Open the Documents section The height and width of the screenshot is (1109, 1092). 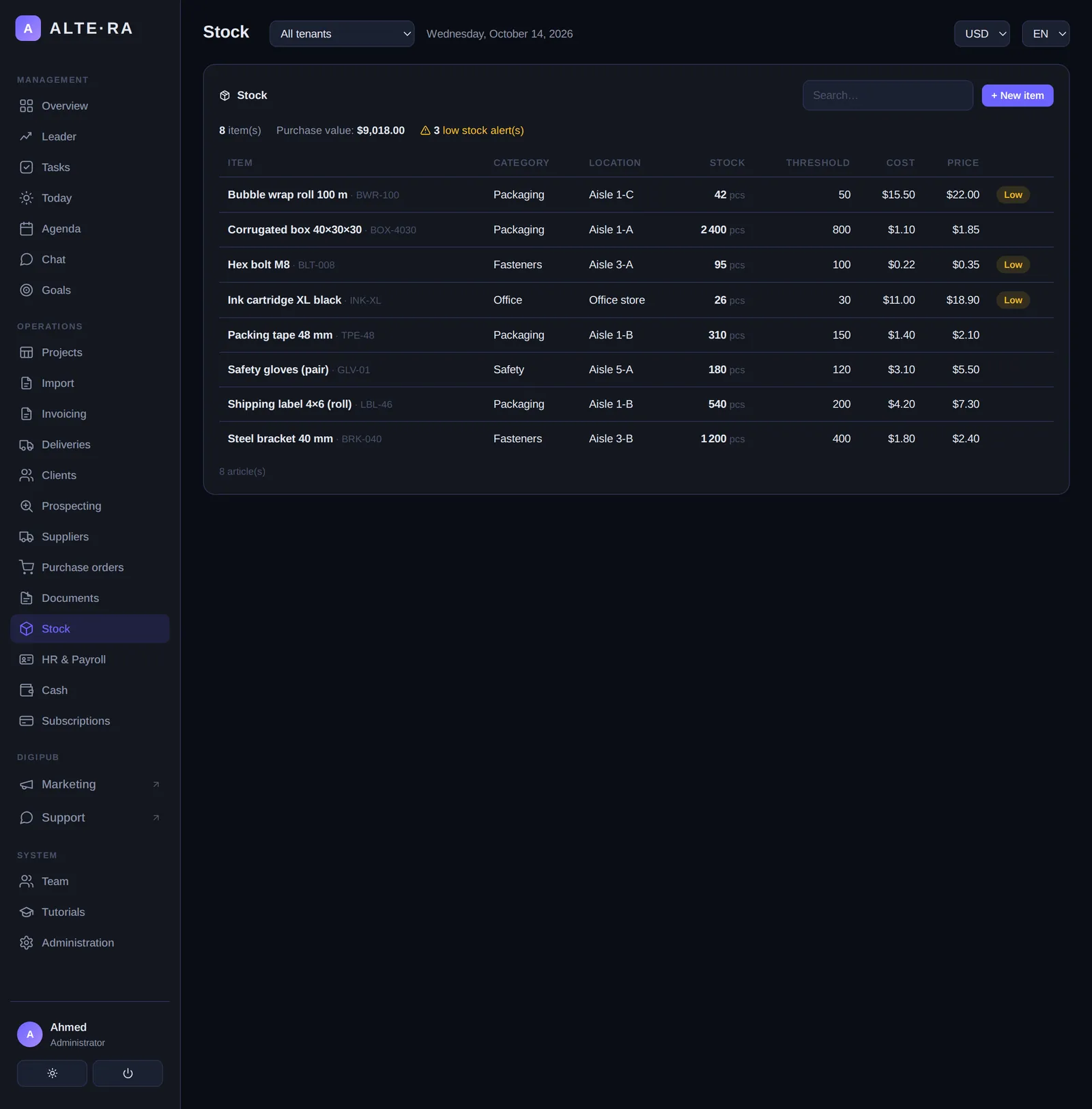[89, 599]
